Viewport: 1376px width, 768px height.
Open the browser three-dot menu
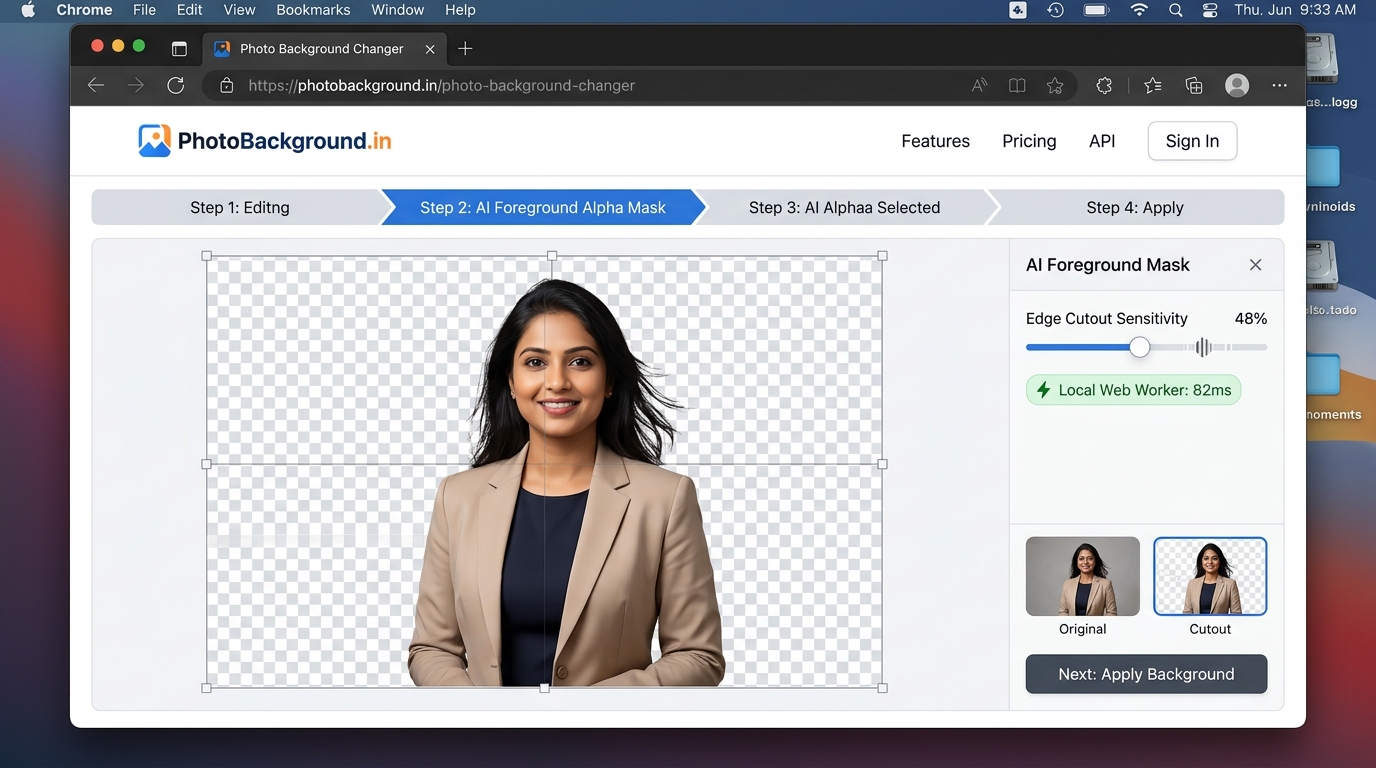coord(1280,86)
